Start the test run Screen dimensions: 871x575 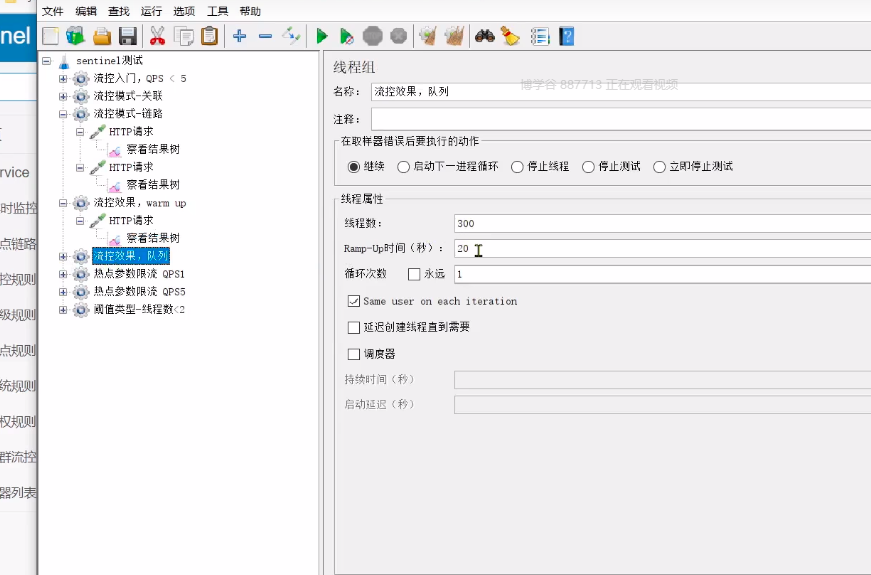[x=322, y=37]
